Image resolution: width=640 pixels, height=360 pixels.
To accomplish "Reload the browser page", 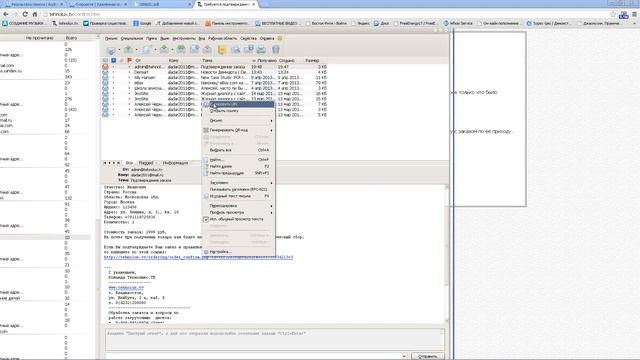I will pos(25,14).
